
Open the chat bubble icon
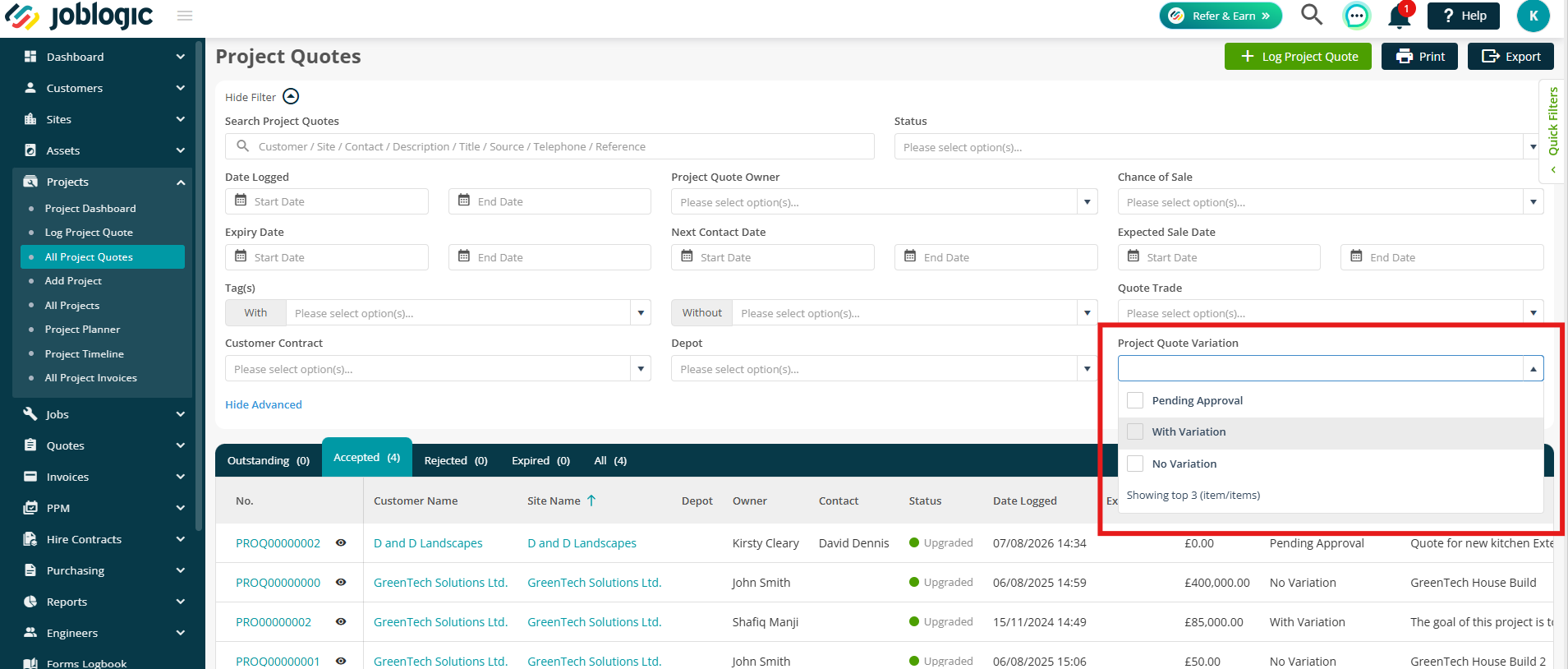coord(1356,16)
